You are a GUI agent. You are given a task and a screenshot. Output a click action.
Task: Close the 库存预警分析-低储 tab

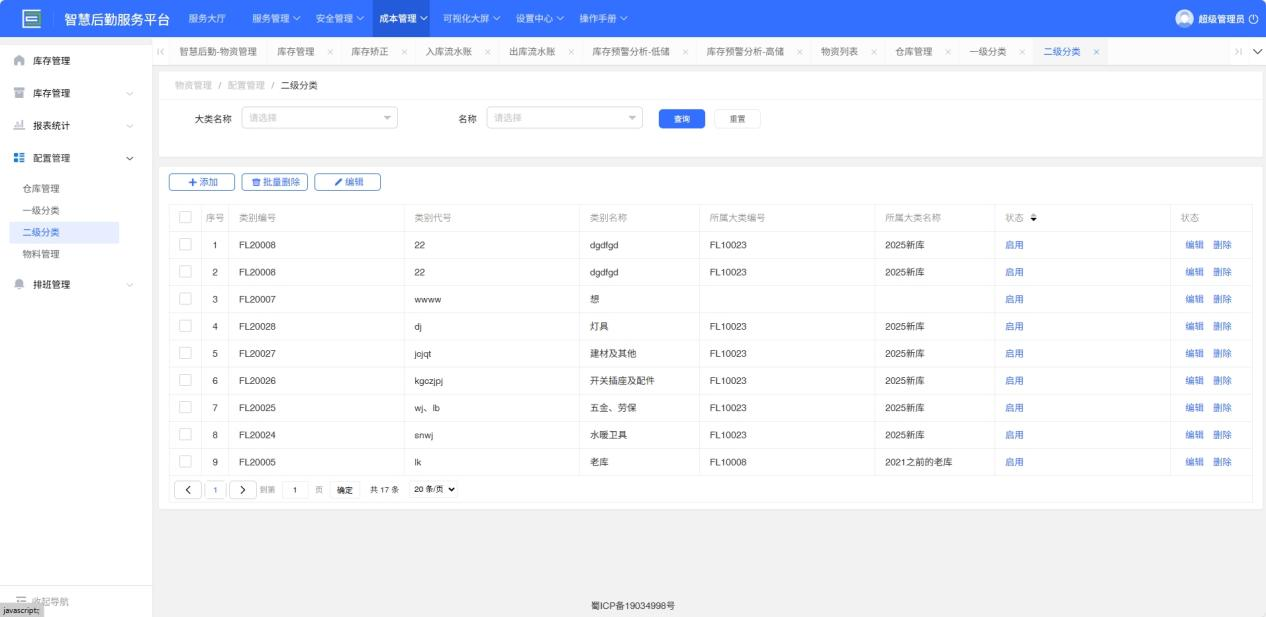[685, 52]
